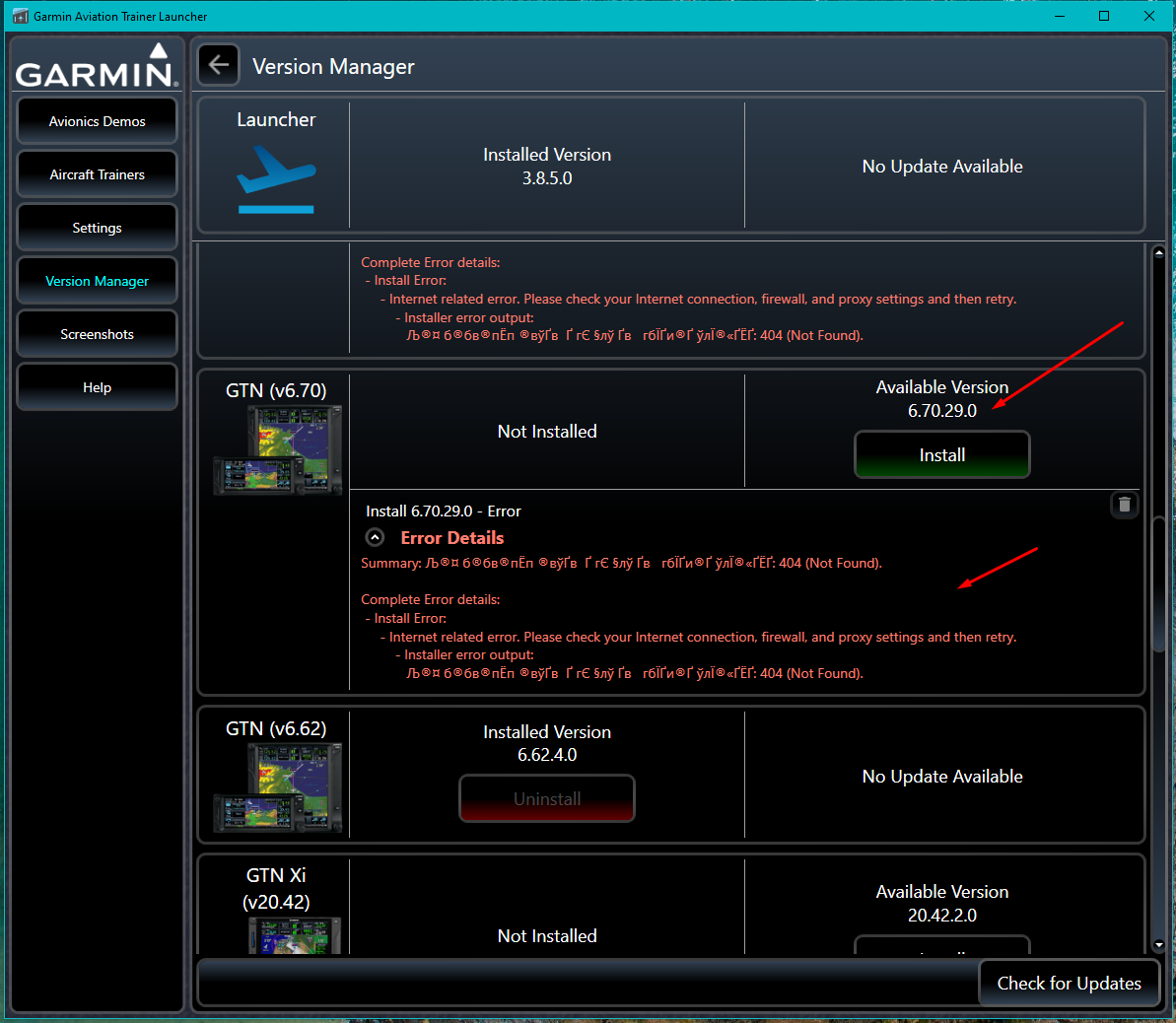Open the Settings page

click(x=97, y=228)
